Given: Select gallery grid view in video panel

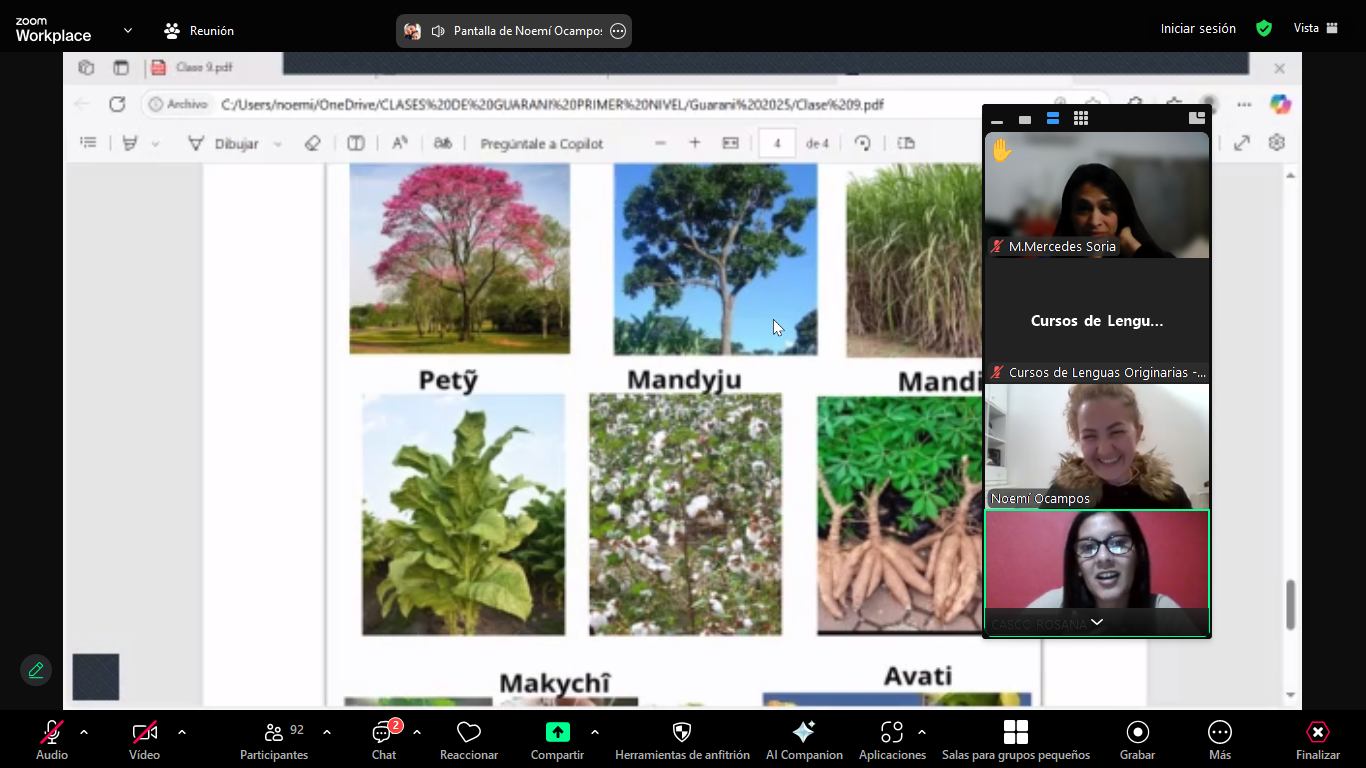Looking at the screenshot, I should (1081, 119).
